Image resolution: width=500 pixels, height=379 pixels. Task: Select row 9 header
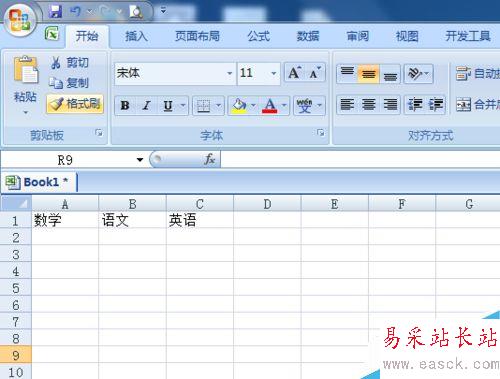tap(16, 355)
